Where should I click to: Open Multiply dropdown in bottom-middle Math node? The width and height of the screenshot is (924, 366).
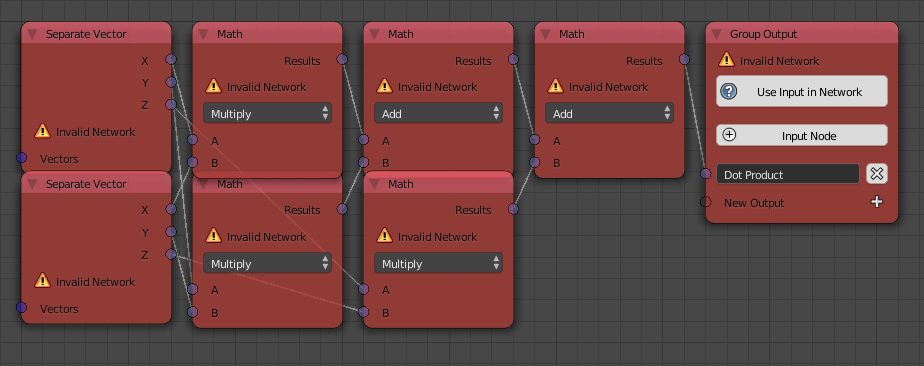[438, 263]
